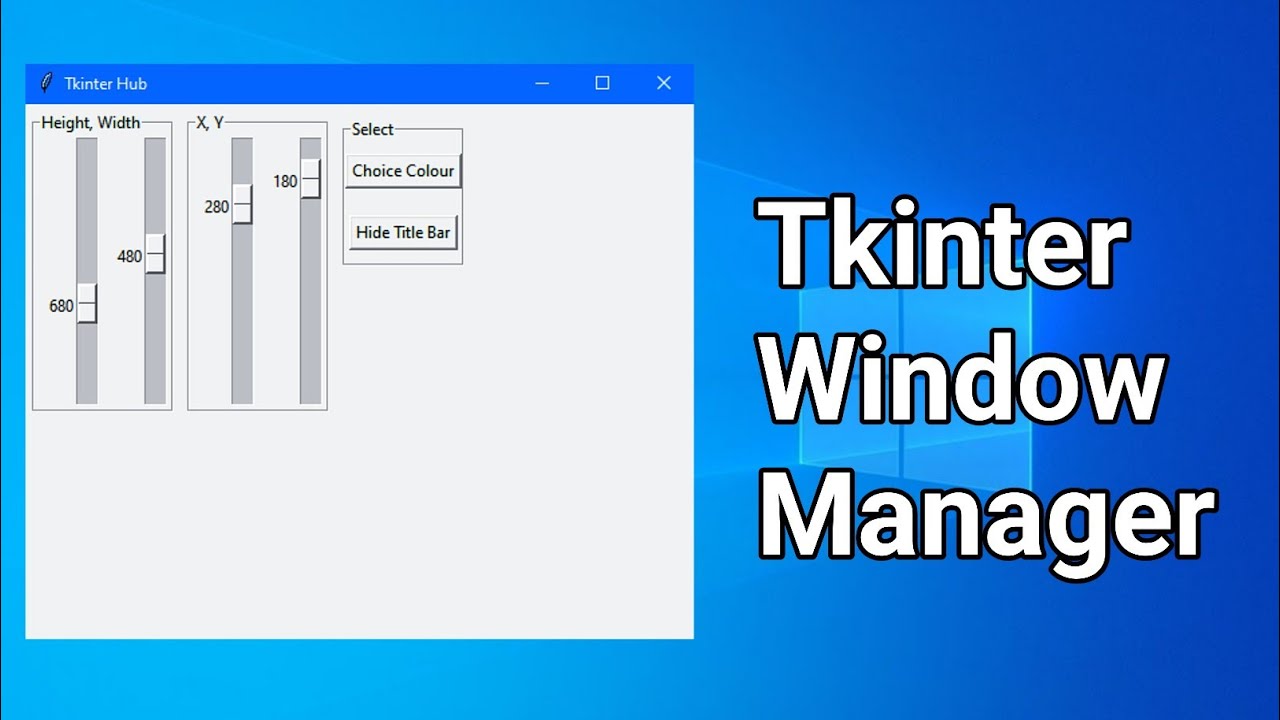Click the Choice Colour button
The height and width of the screenshot is (720, 1280).
(403, 171)
